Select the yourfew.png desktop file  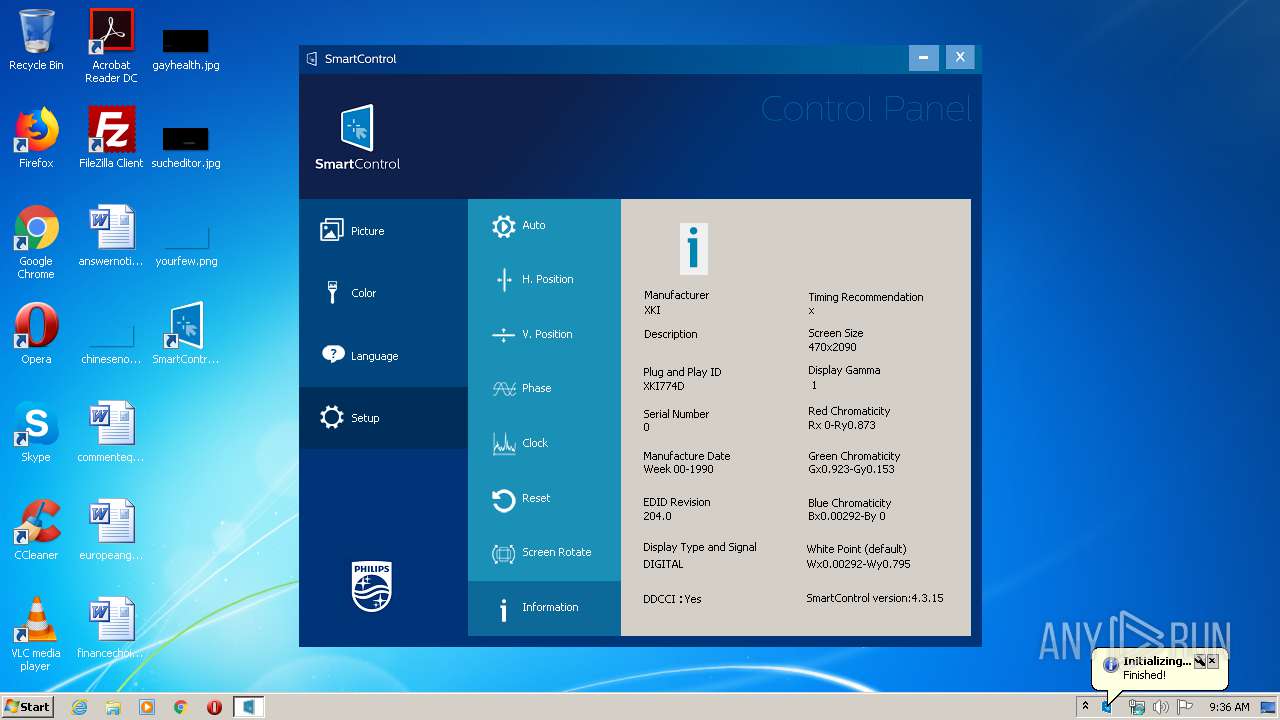pyautogui.click(x=186, y=246)
